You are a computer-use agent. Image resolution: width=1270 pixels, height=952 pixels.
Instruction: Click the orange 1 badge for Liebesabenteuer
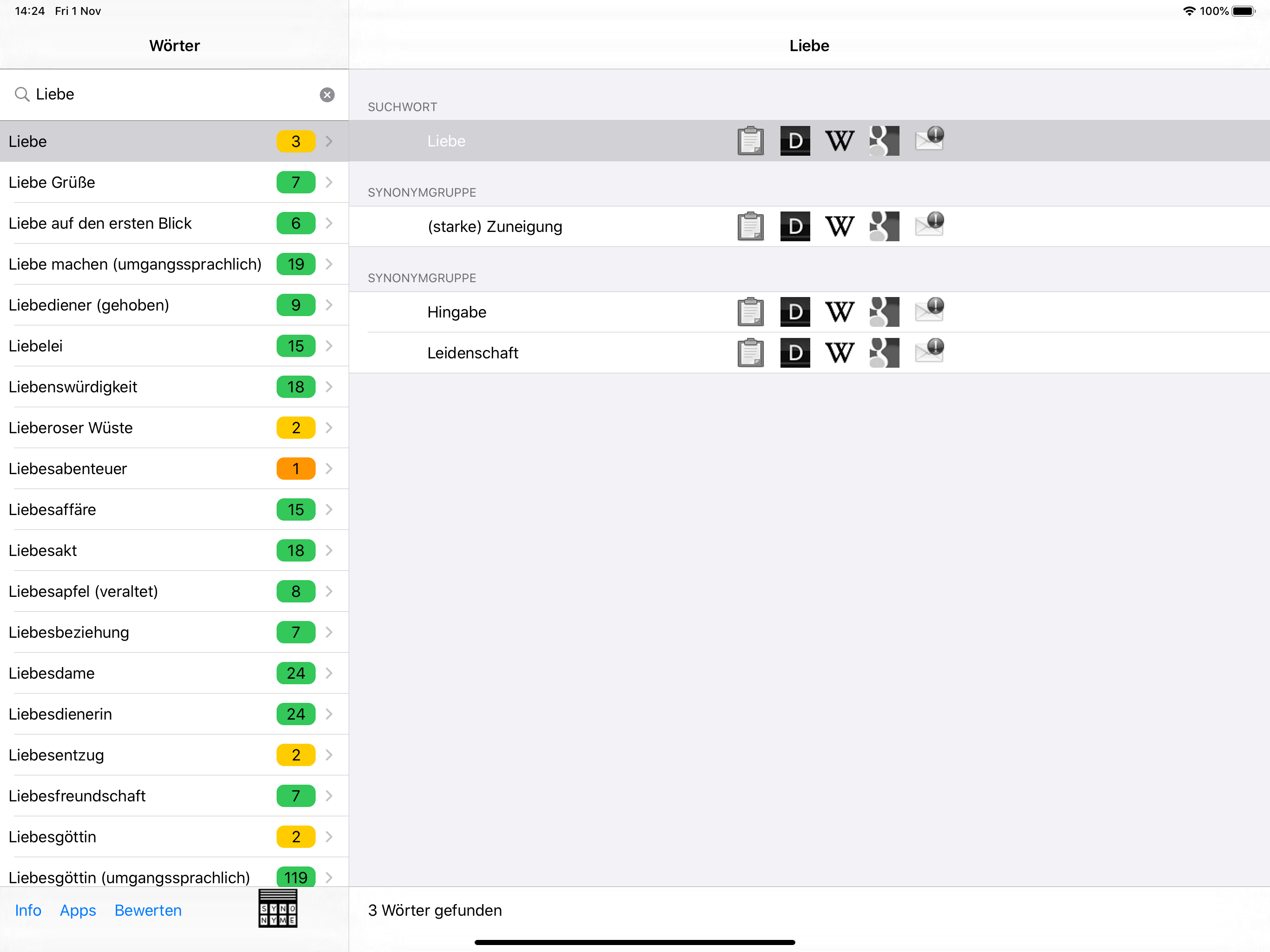point(296,469)
